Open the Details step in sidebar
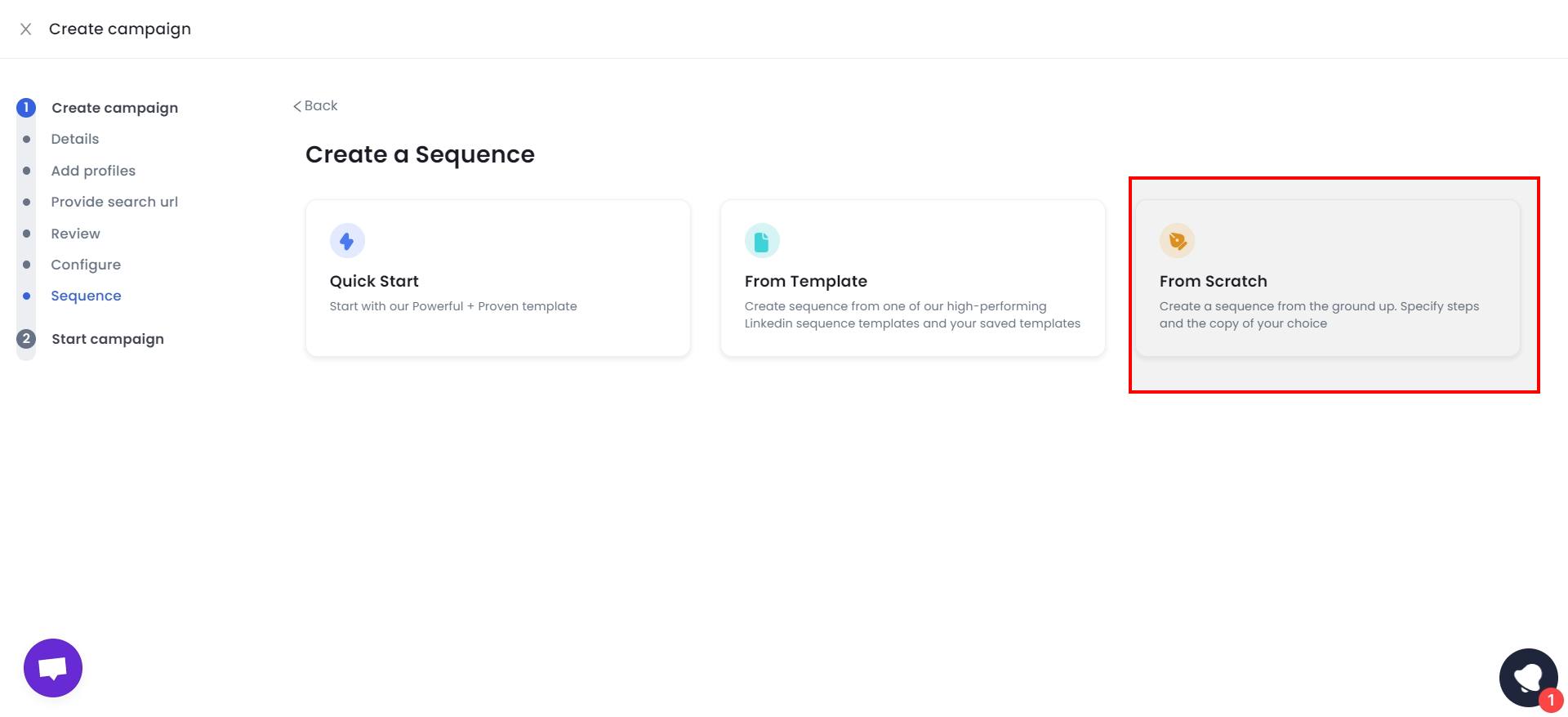1568x717 pixels. tap(75, 139)
